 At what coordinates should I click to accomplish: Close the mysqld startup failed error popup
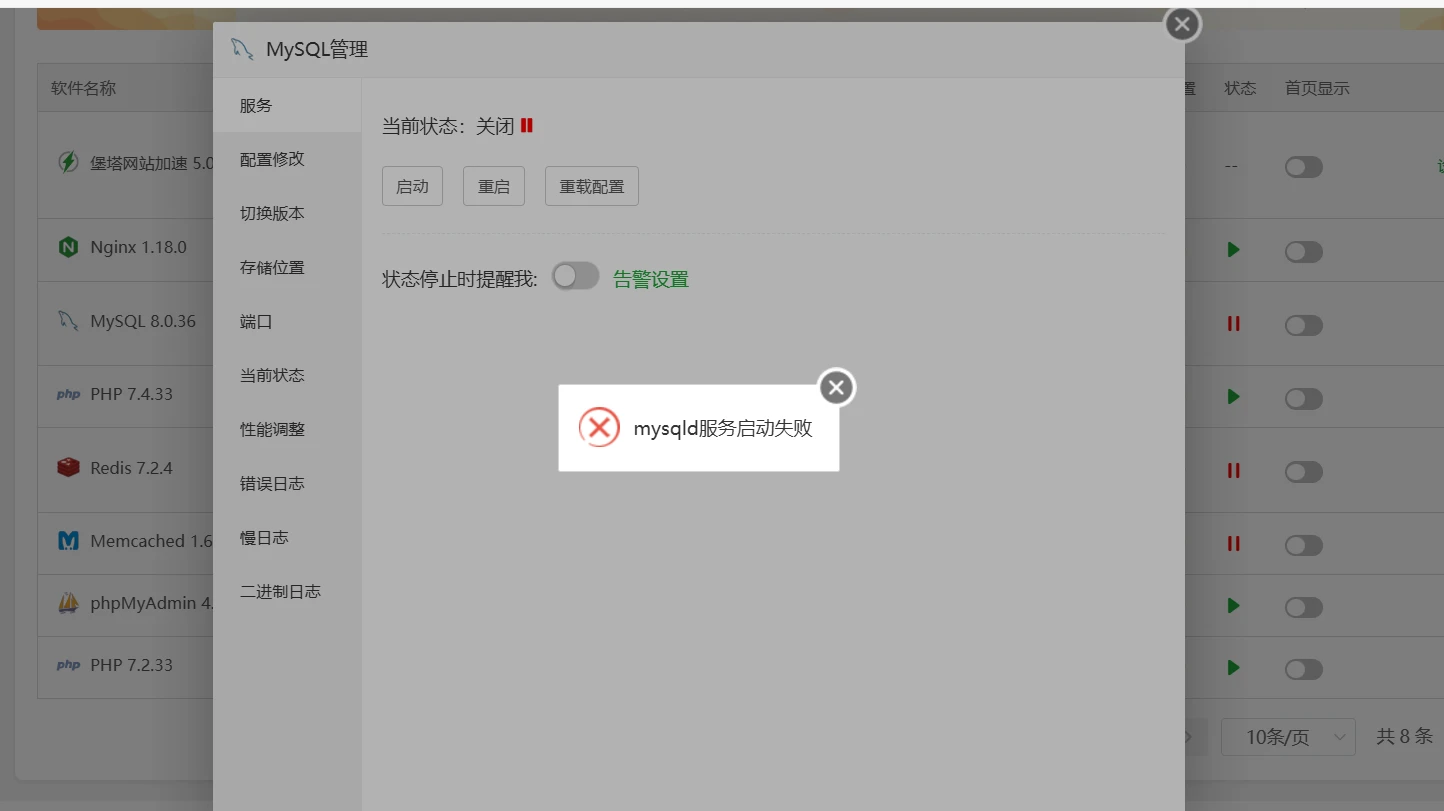click(x=836, y=388)
